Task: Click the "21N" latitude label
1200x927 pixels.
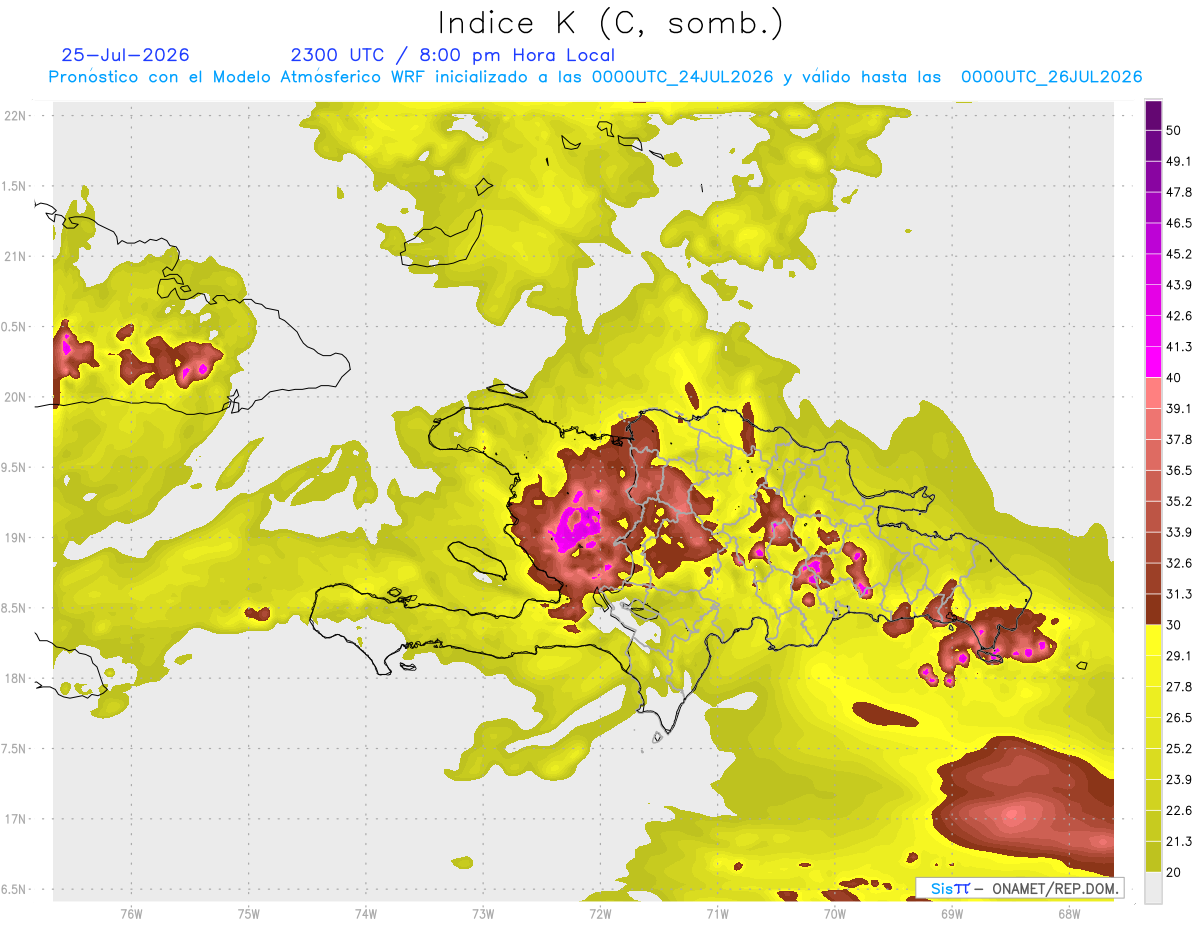Action: coord(16,256)
